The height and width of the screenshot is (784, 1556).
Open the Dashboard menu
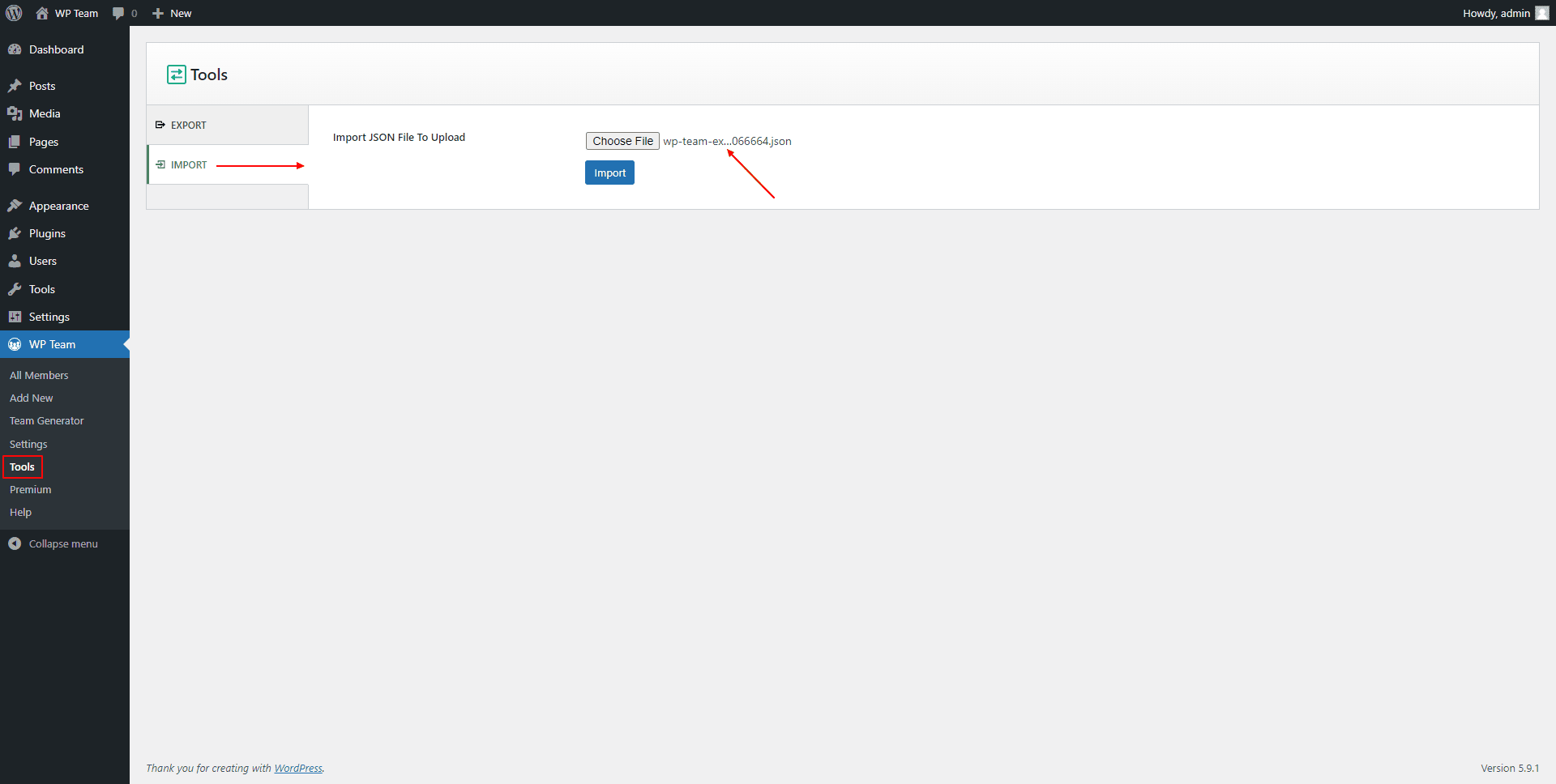click(x=65, y=49)
